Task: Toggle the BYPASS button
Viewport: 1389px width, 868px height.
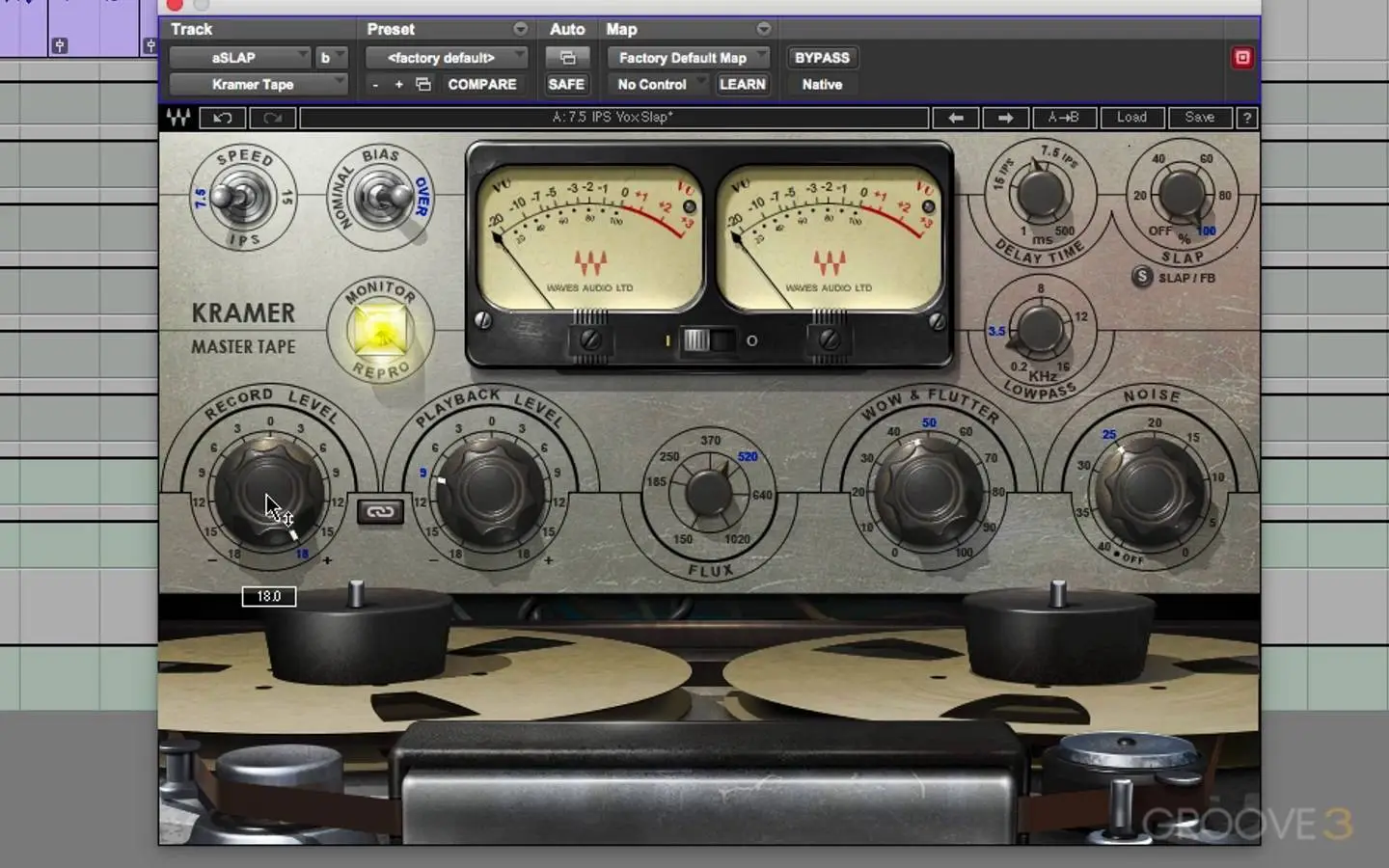Action: click(822, 58)
